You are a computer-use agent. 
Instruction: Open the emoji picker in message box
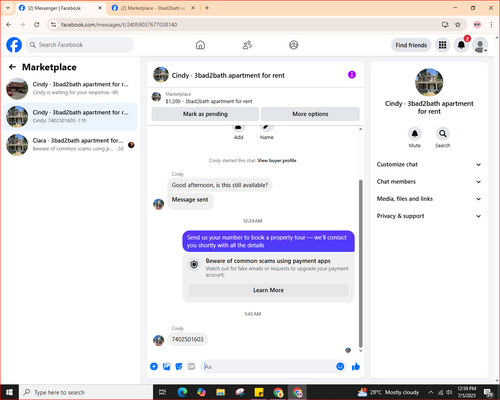click(x=340, y=367)
